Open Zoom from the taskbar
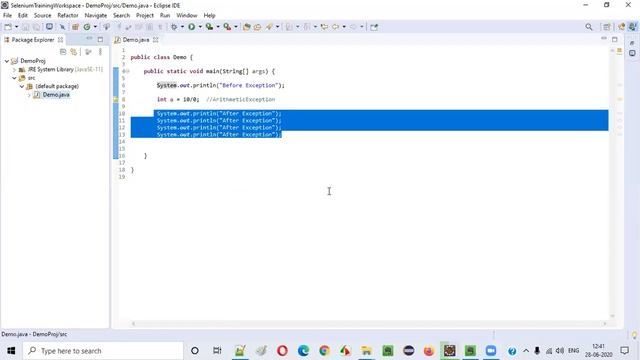This screenshot has height=360, width=640. [491, 351]
